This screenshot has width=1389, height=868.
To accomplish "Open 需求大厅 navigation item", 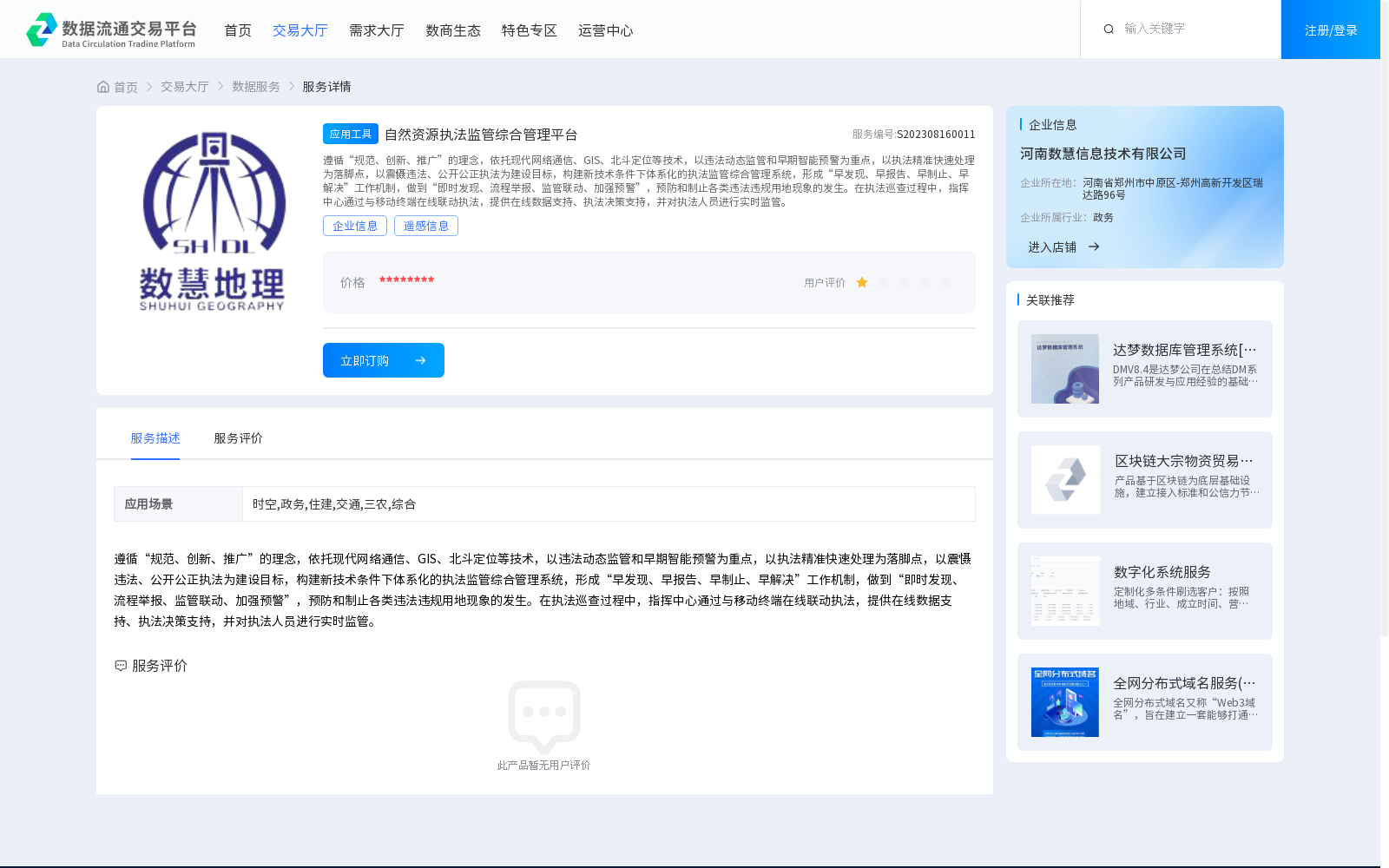I will tap(377, 30).
